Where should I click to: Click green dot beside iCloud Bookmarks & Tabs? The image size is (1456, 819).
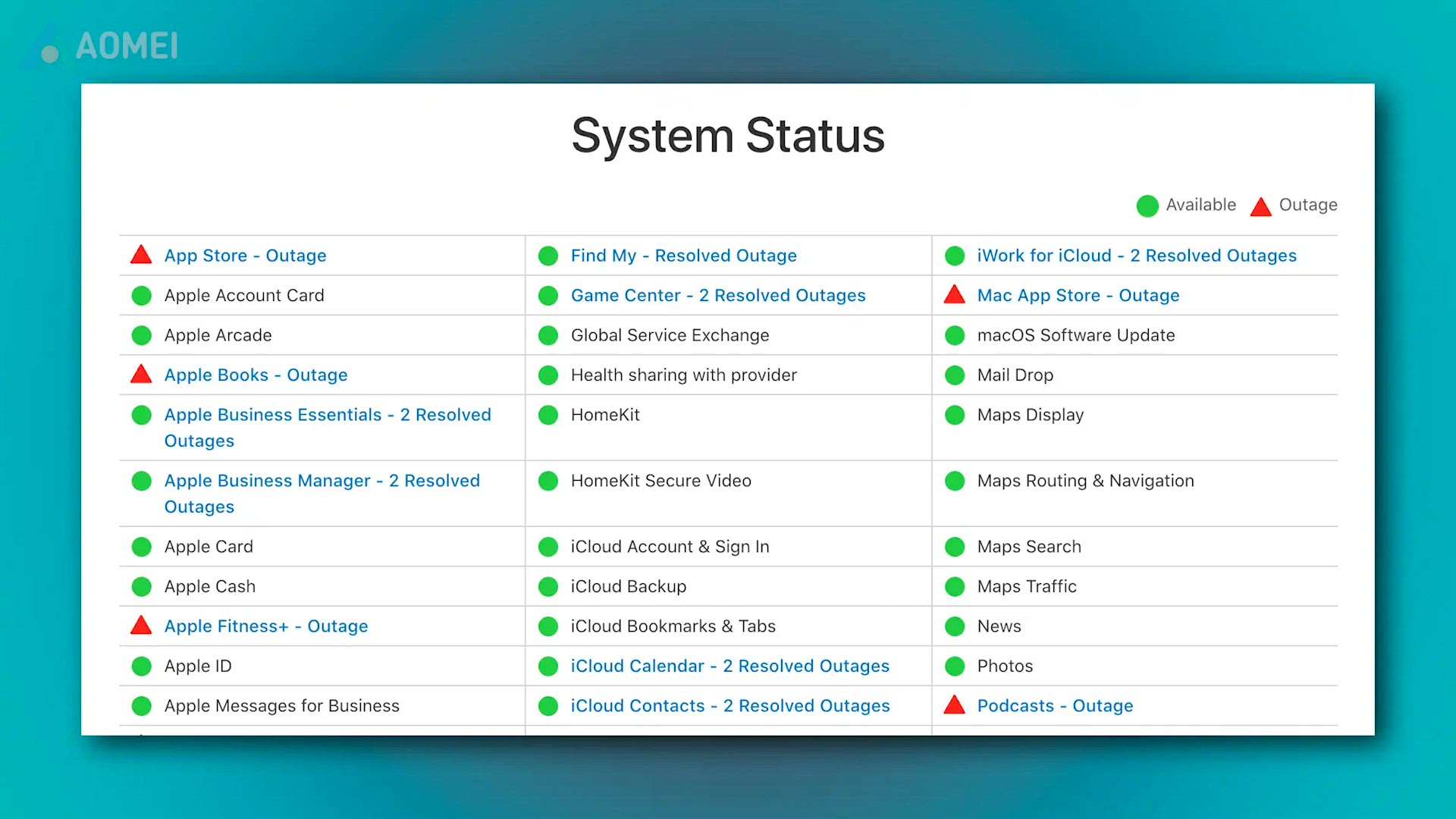point(548,626)
